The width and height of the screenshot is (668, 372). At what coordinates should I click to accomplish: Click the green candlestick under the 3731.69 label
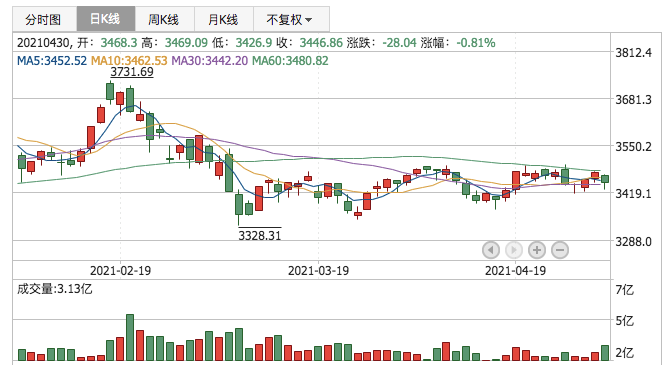click(x=110, y=91)
